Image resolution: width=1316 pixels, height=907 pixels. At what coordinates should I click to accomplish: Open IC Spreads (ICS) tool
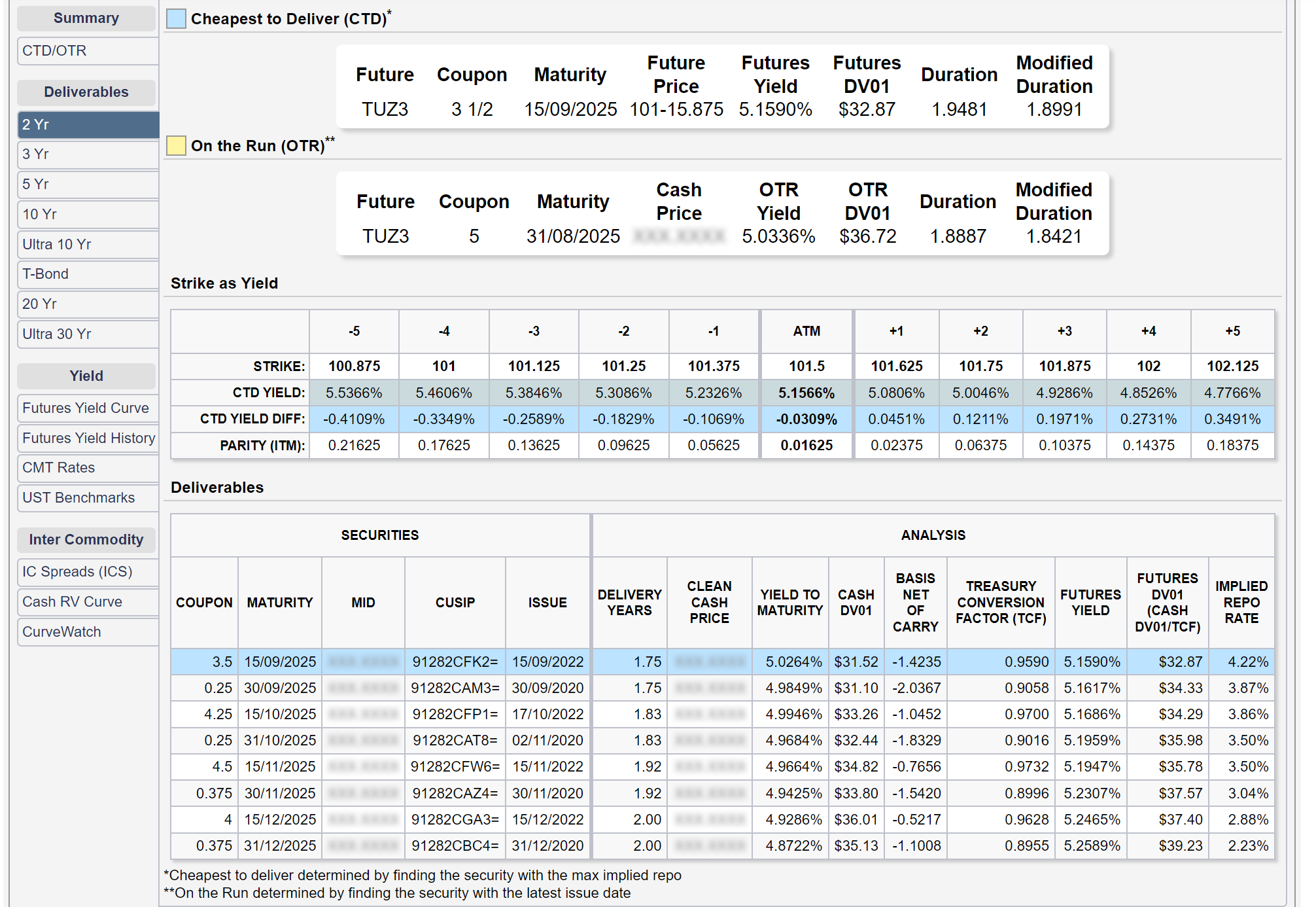(x=88, y=572)
